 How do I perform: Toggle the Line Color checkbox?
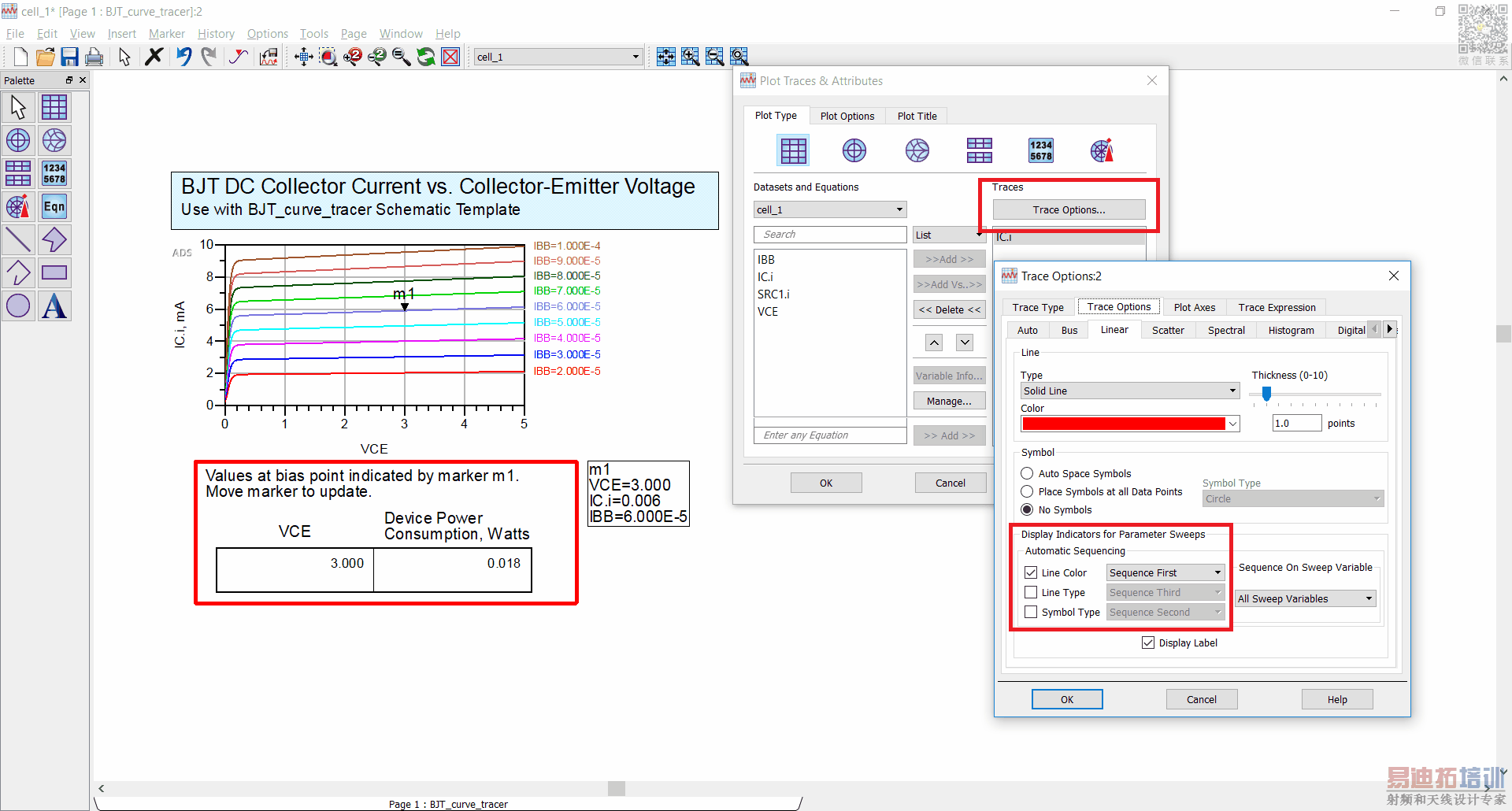1031,572
